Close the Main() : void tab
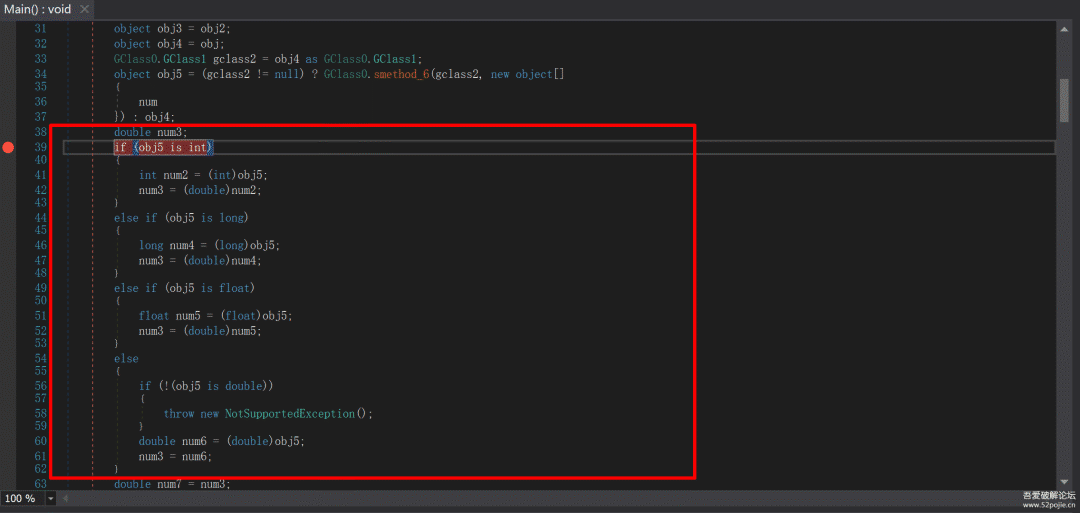Image resolution: width=1080 pixels, height=513 pixels. point(84,9)
